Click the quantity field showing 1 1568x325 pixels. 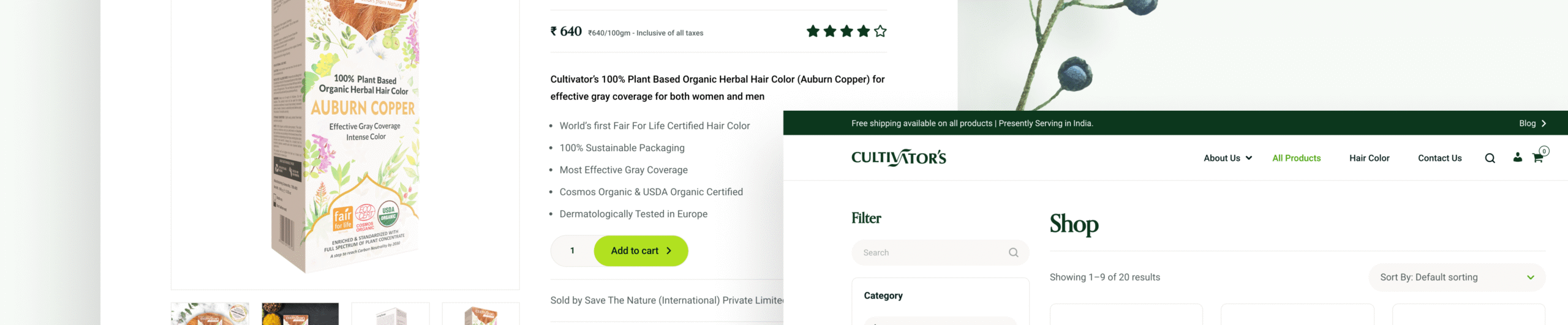click(x=572, y=251)
